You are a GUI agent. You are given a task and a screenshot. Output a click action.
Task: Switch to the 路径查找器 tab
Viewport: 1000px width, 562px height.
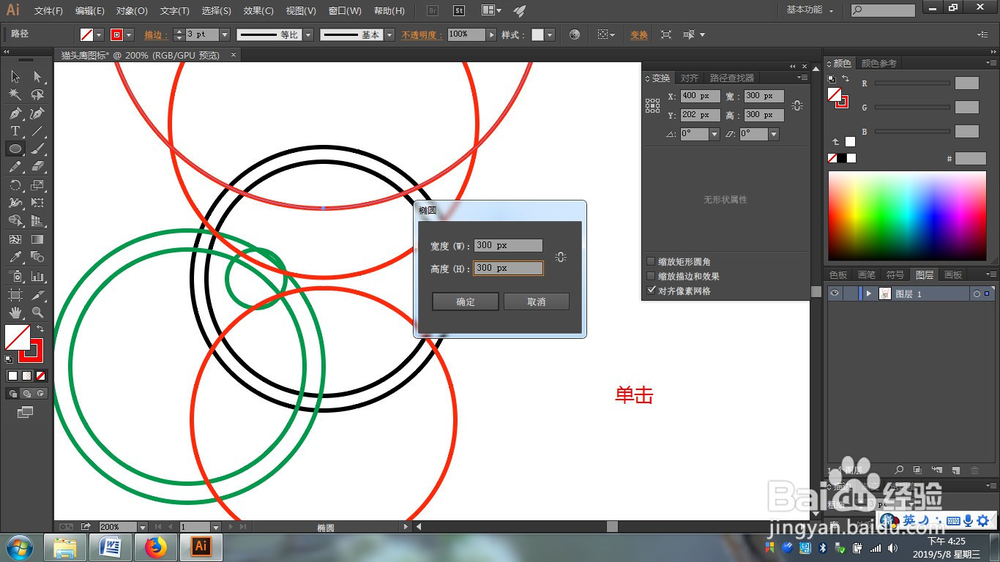coord(732,78)
